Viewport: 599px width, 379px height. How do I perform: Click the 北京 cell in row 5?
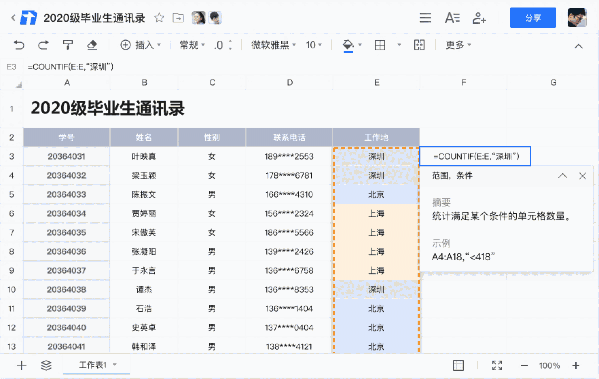376,194
